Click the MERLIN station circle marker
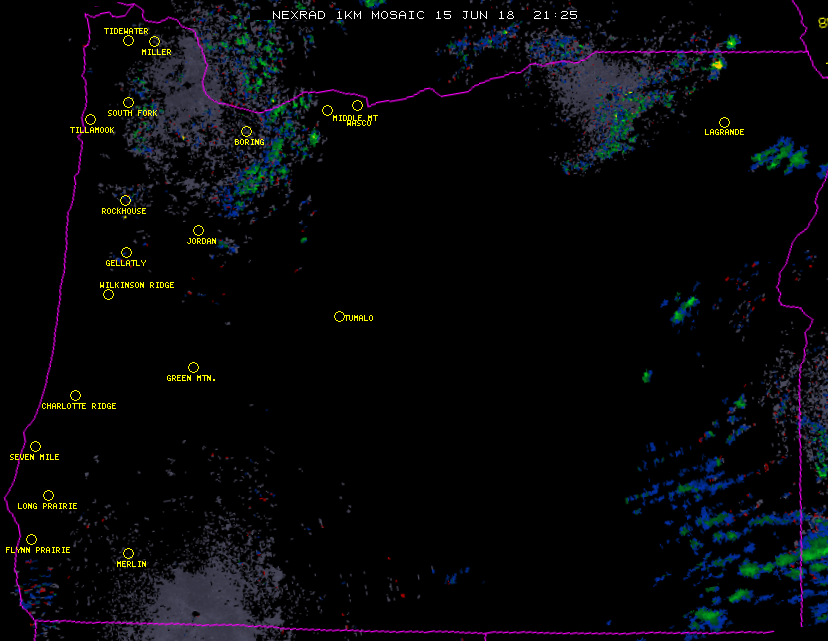The image size is (828, 641). point(128,554)
